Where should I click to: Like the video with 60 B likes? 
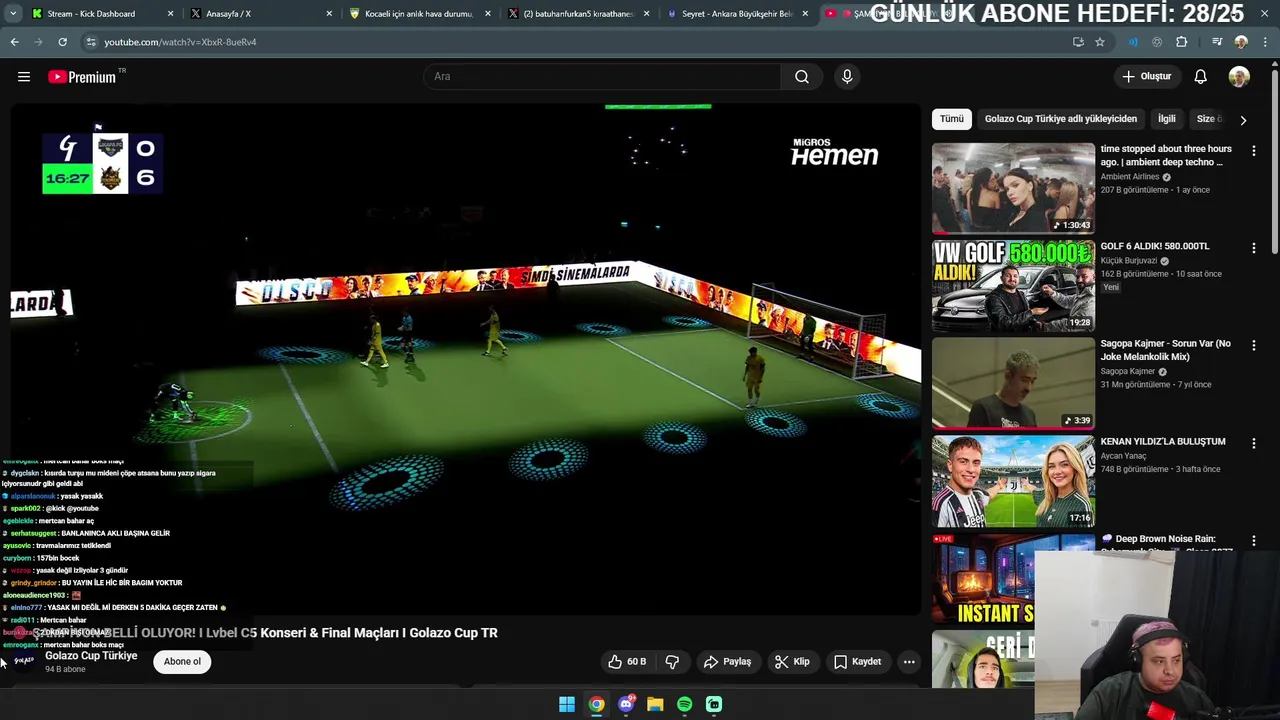click(x=627, y=662)
